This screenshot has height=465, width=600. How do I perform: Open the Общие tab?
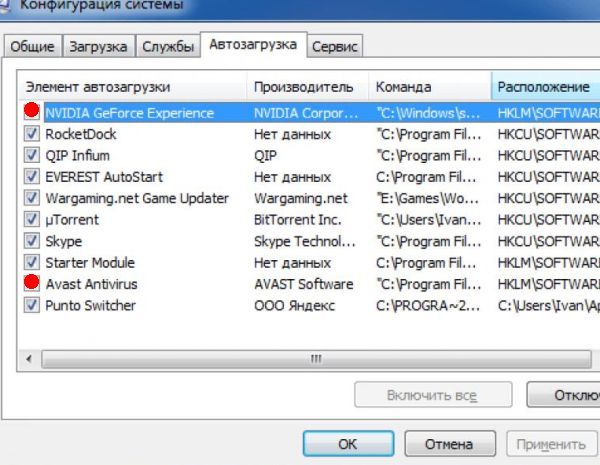(33, 46)
